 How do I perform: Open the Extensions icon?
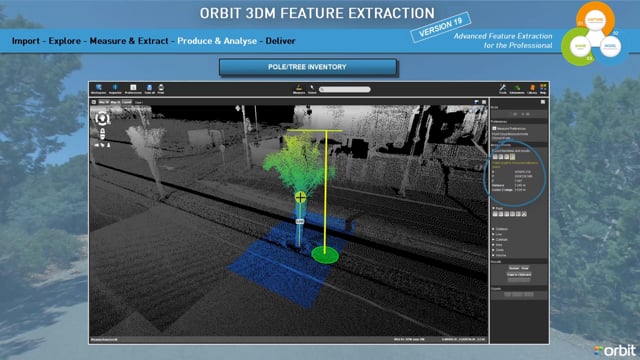pos(517,89)
